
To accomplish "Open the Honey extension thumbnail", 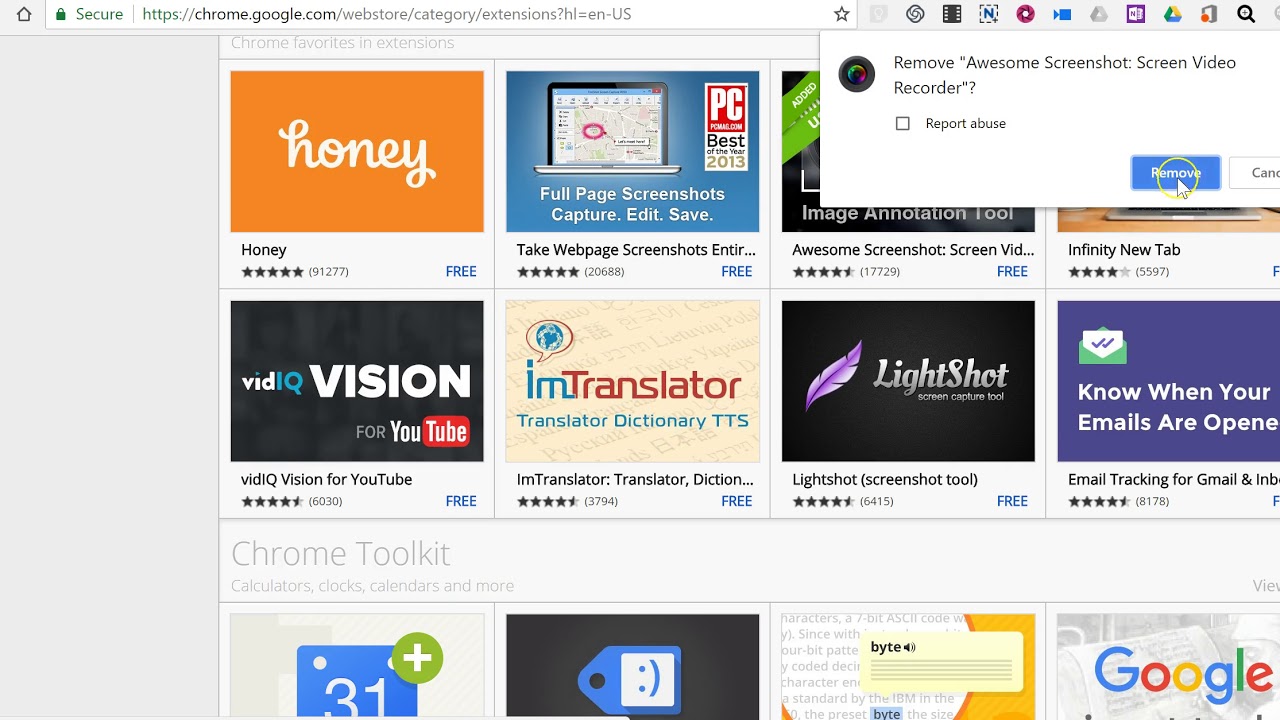I will click(357, 151).
